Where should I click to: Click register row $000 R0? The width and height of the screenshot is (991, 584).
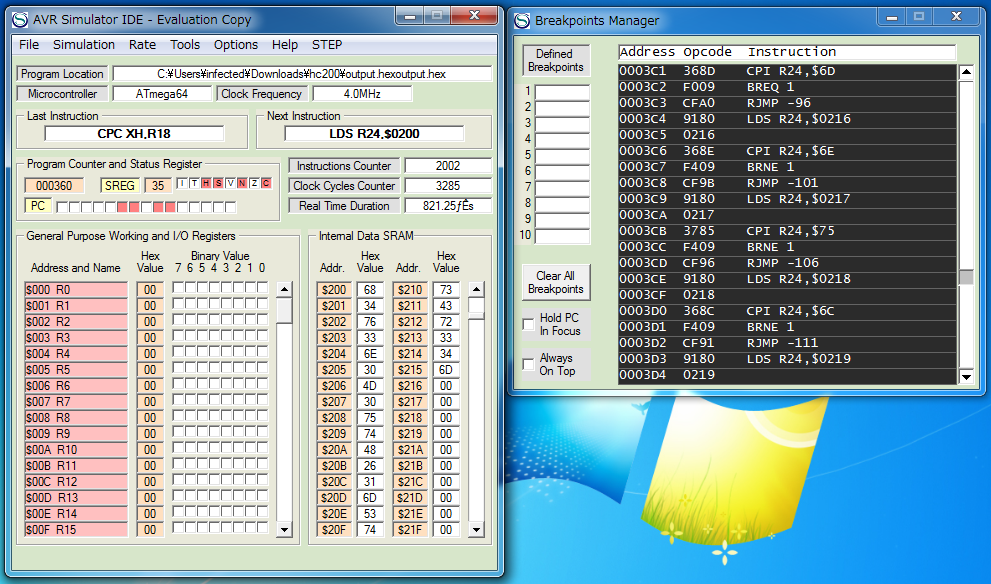pyautogui.click(x=76, y=290)
